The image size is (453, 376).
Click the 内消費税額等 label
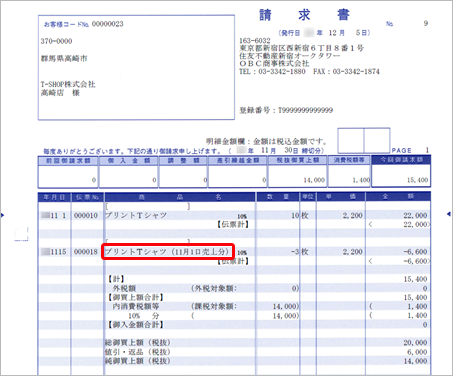(x=135, y=306)
